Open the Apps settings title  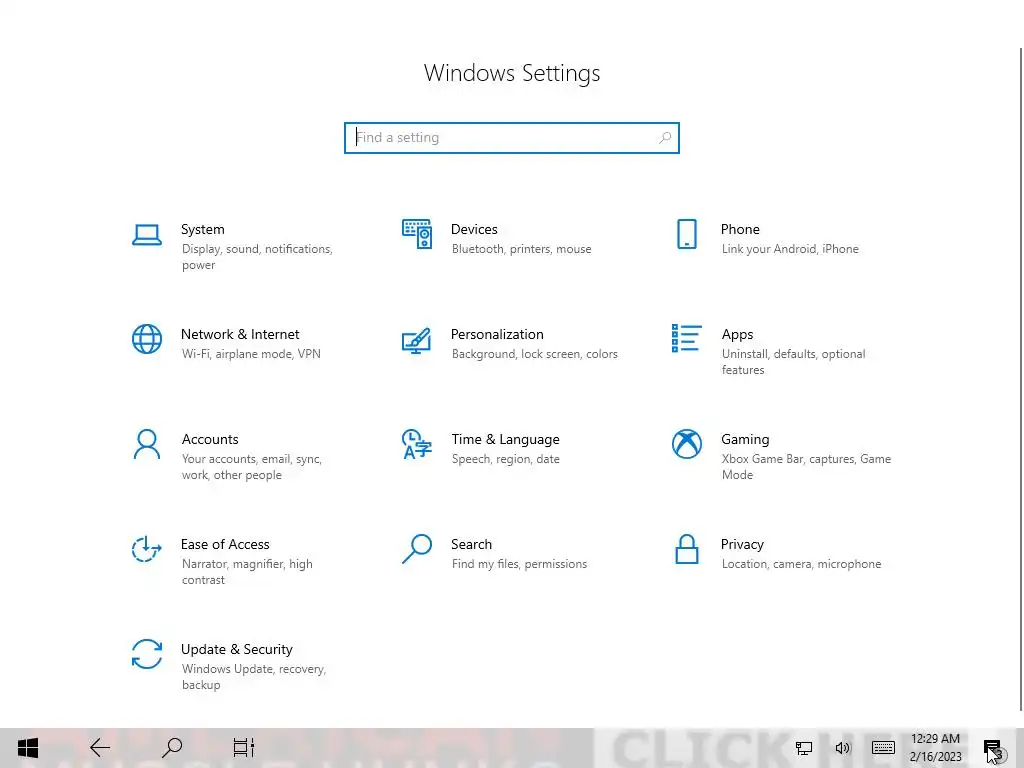point(737,334)
